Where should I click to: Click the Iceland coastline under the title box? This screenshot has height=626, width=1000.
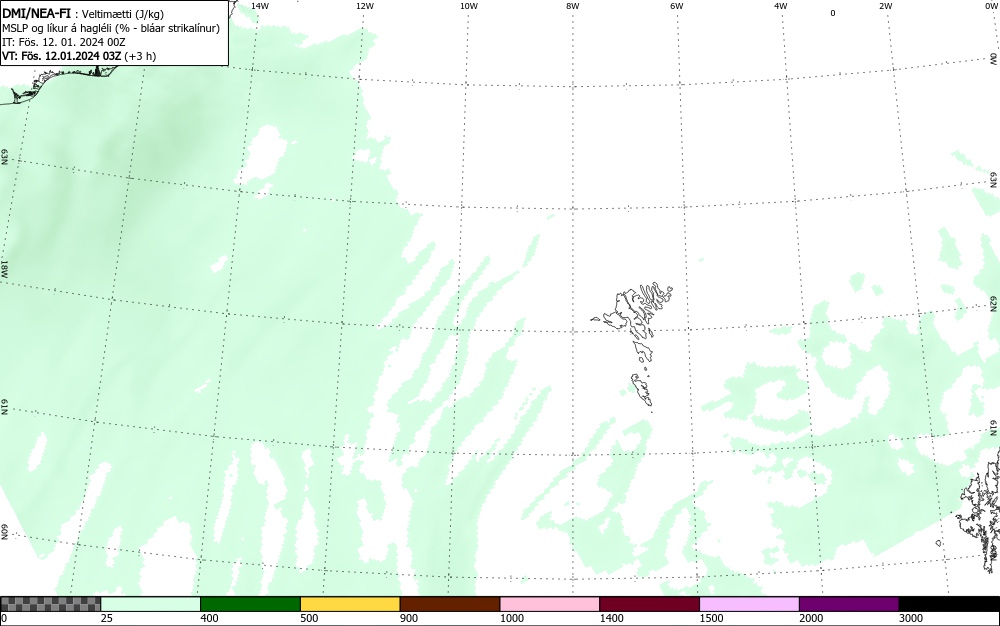point(57,83)
